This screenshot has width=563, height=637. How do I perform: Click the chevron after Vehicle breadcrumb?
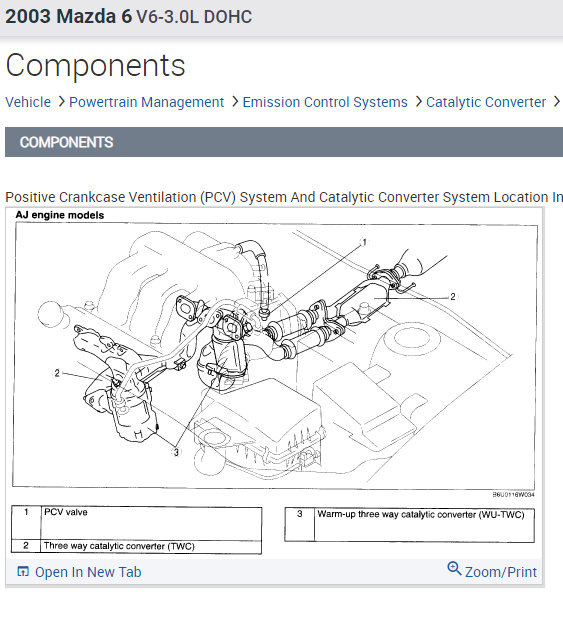(61, 102)
